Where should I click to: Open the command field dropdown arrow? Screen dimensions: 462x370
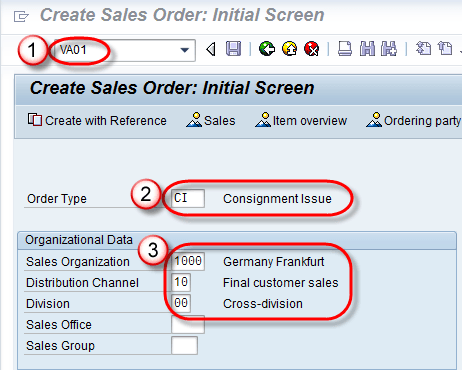(184, 50)
